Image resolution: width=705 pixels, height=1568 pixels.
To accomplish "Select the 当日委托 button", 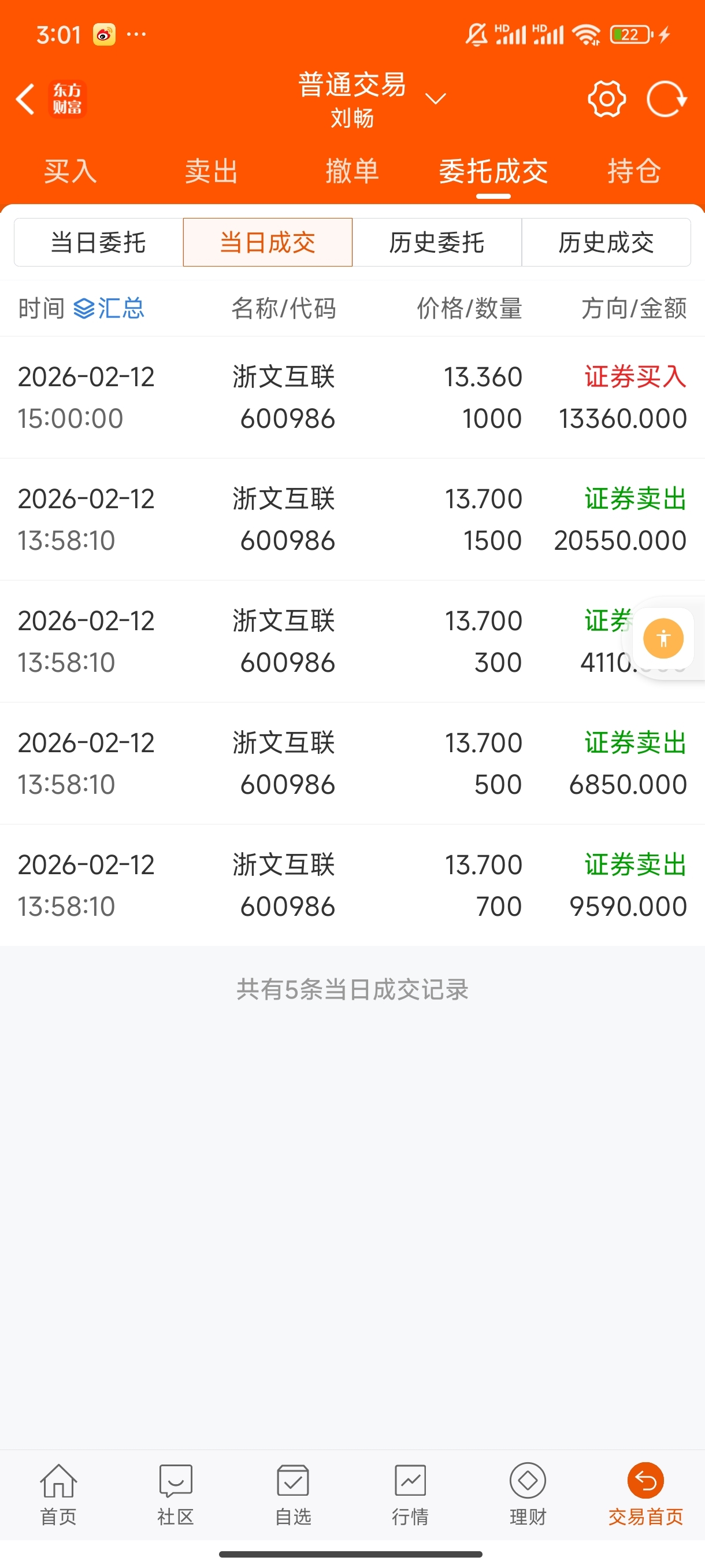I will 99,242.
